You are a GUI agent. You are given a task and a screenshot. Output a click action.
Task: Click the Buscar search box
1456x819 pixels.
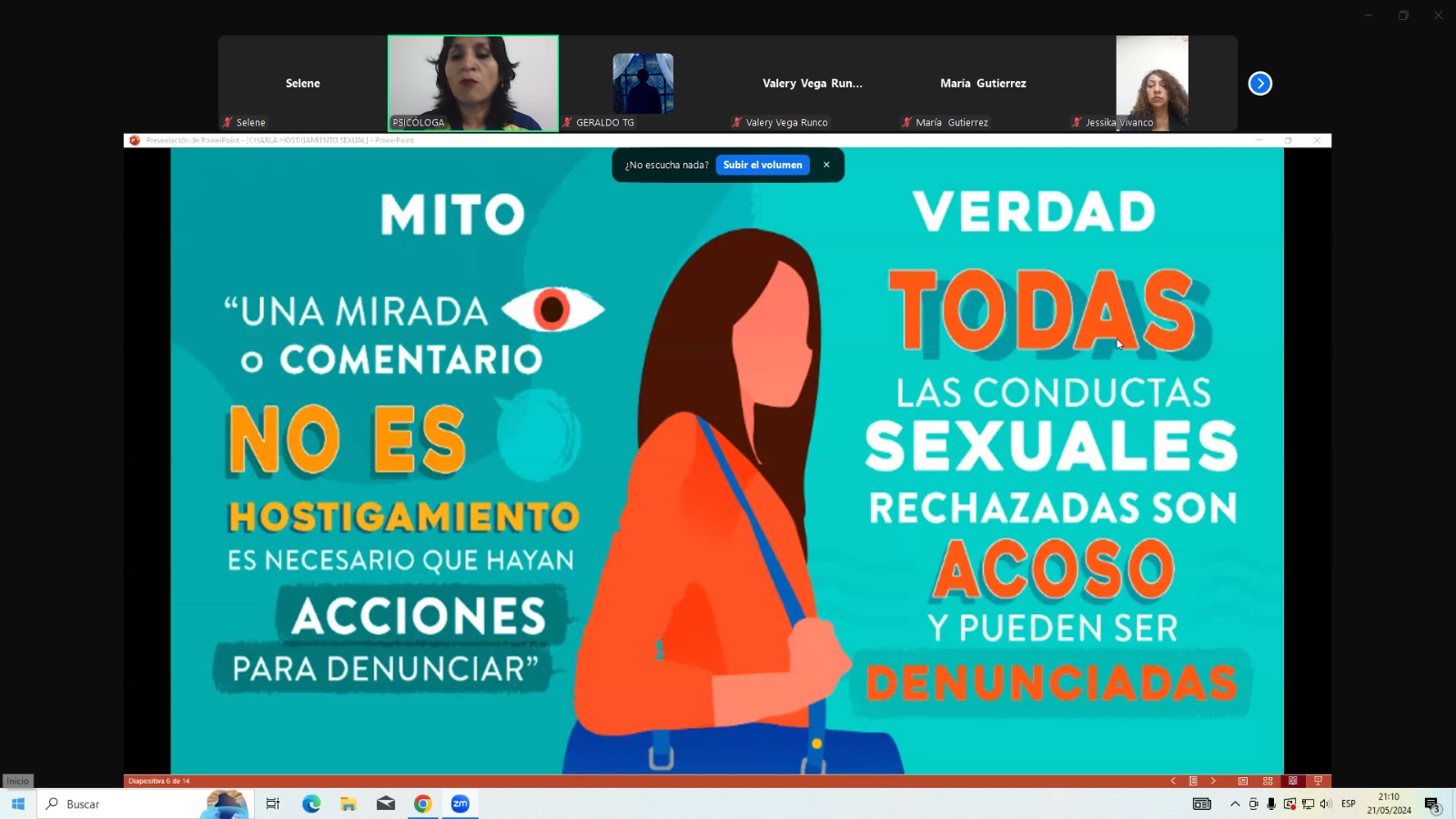[127, 804]
